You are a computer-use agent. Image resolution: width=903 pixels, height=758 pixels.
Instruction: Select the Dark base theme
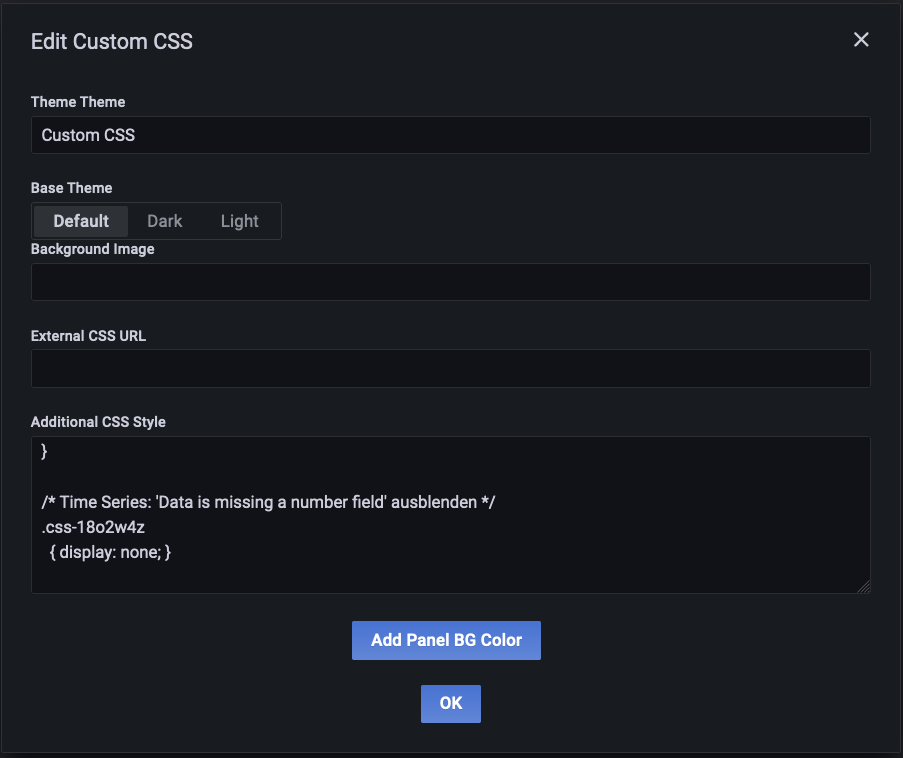click(x=164, y=221)
